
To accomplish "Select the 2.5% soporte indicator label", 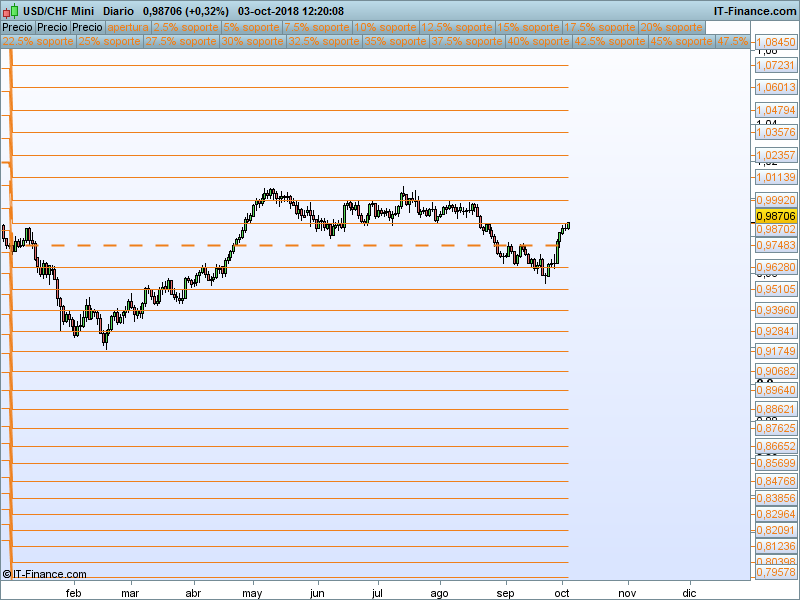I will tap(185, 27).
